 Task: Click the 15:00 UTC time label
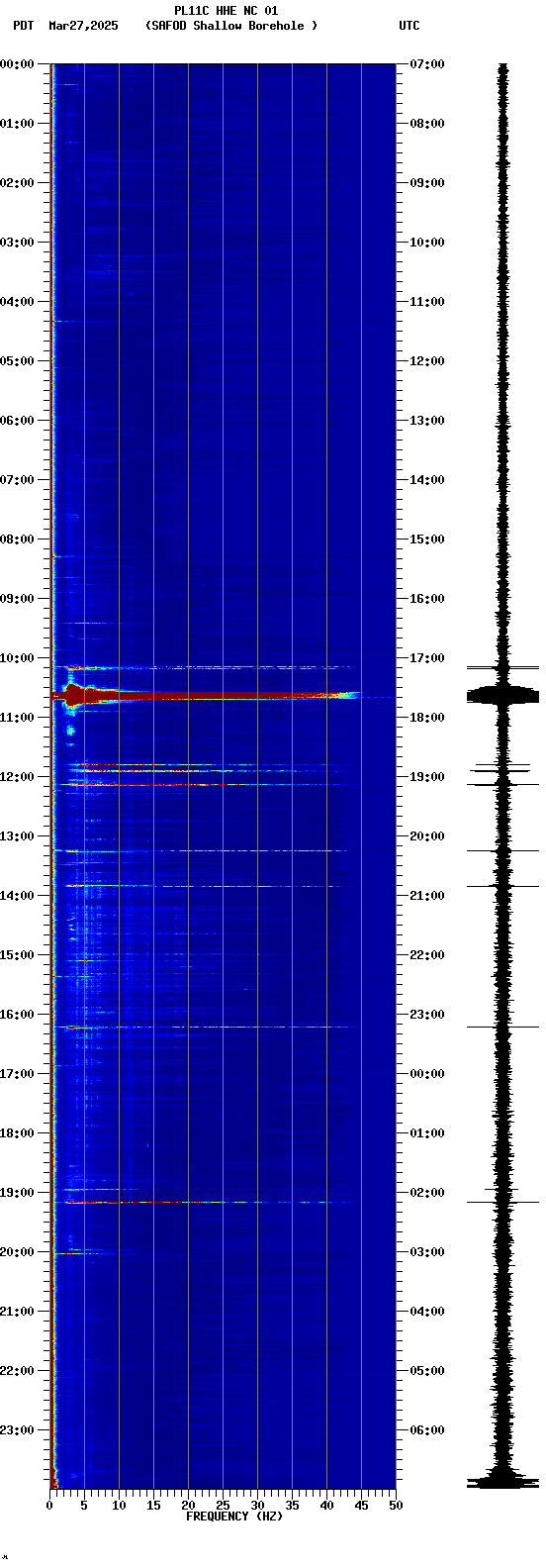(x=427, y=539)
